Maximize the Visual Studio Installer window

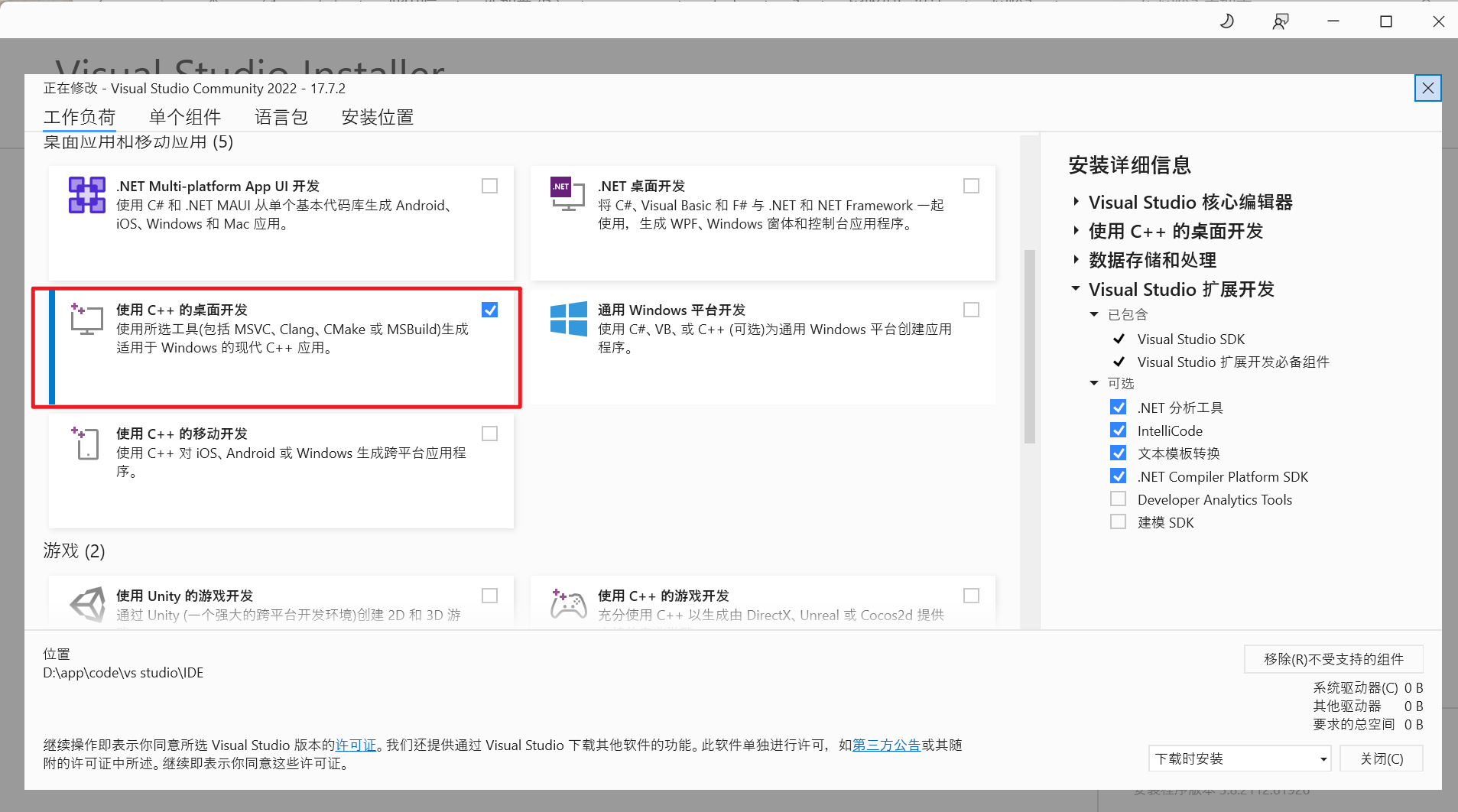pos(1386,21)
